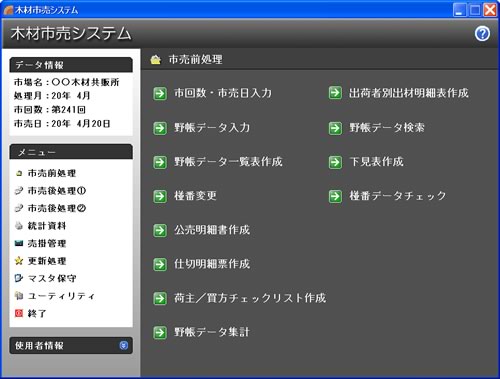Click the データ情報 panel header

click(x=71, y=65)
